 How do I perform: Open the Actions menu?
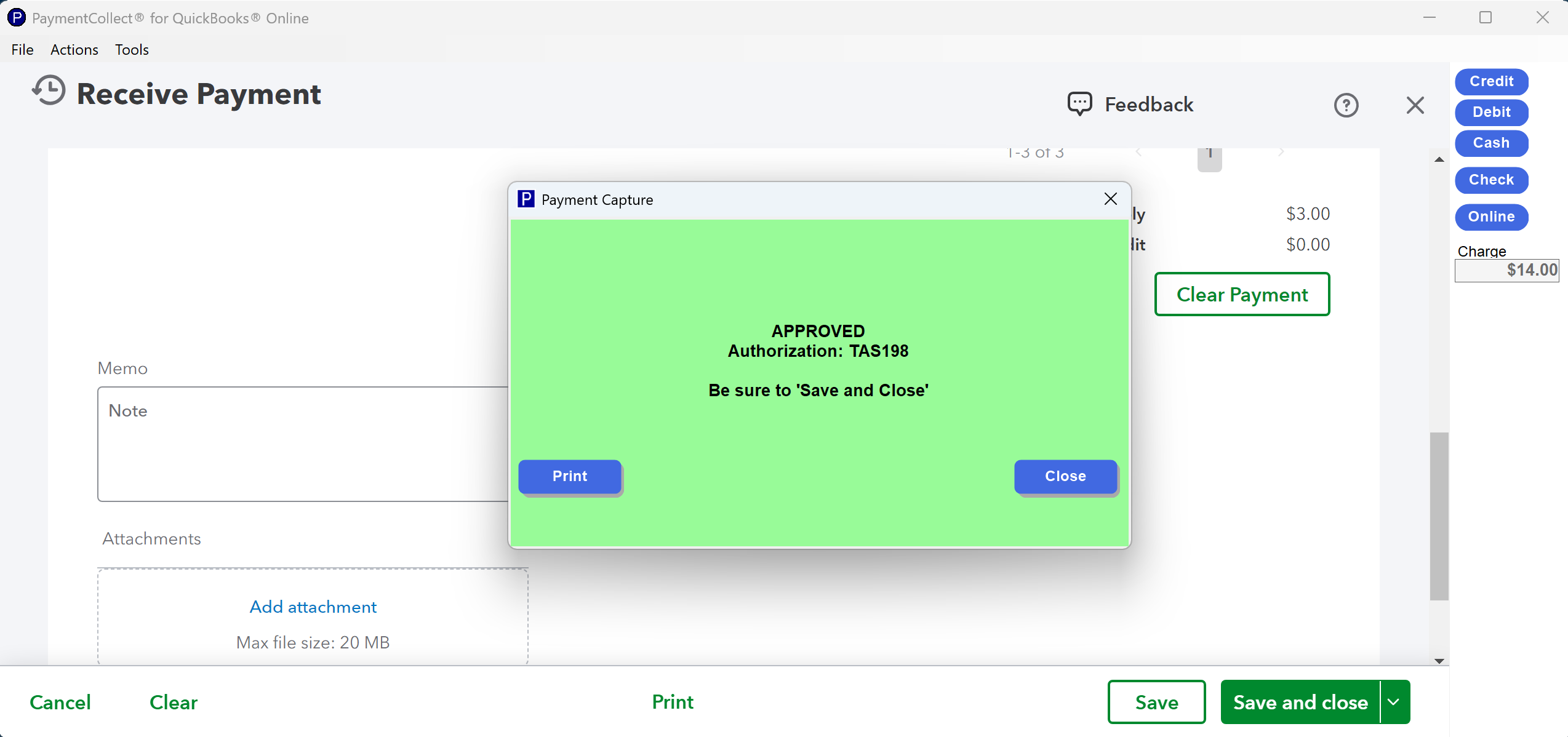coord(74,50)
